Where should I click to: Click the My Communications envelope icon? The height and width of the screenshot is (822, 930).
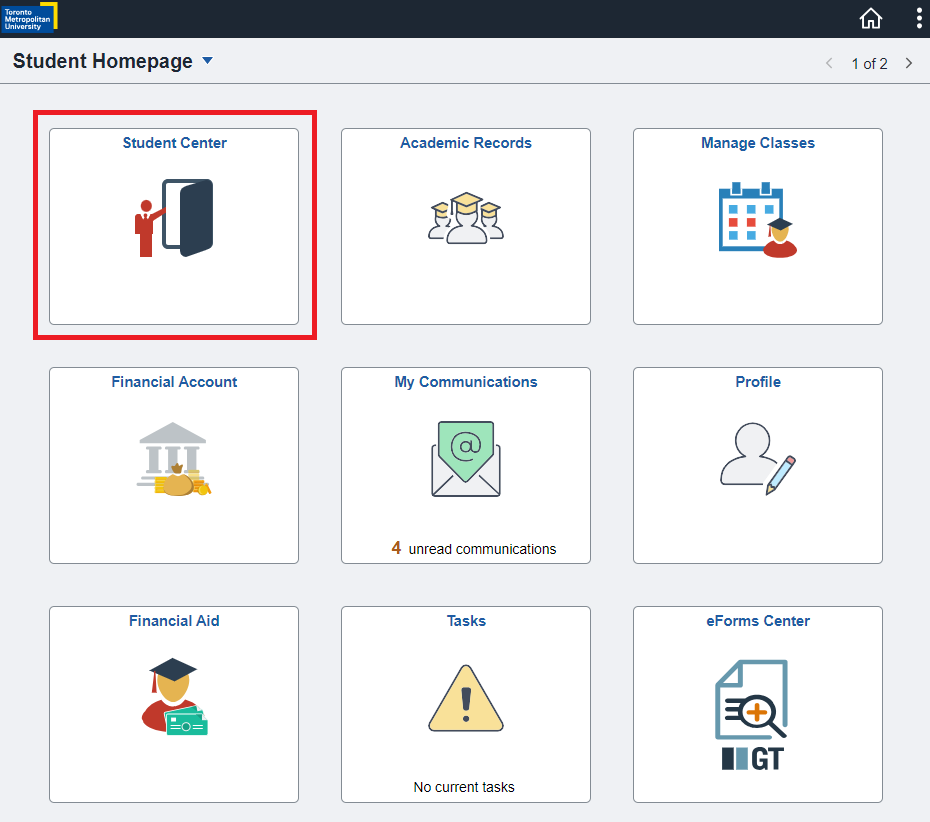[x=466, y=458]
